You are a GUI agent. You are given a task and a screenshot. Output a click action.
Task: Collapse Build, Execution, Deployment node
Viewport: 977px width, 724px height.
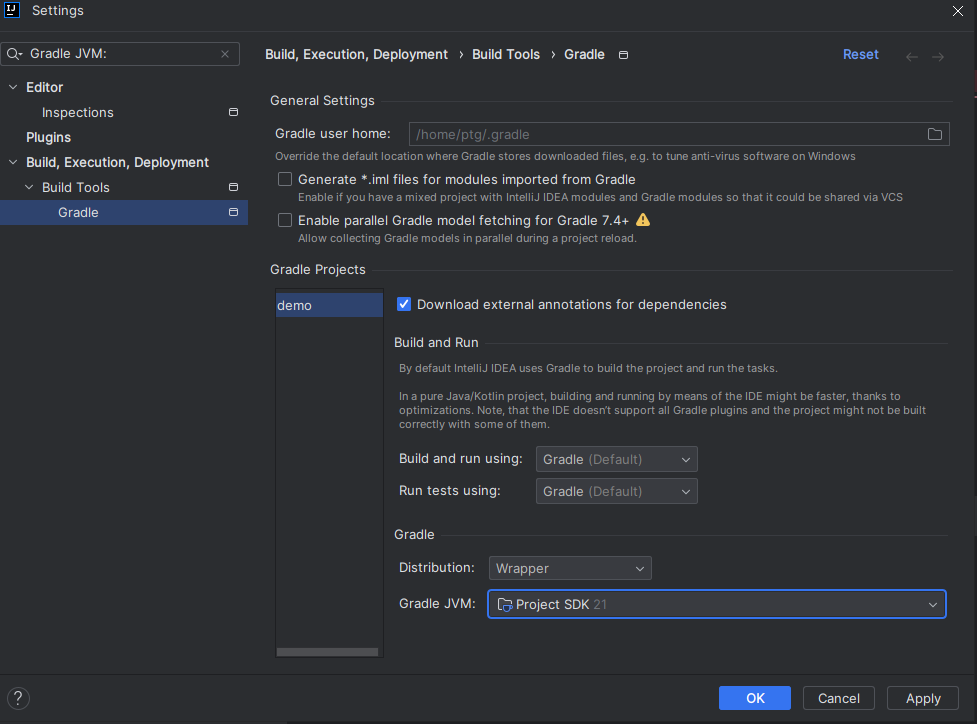(13, 162)
